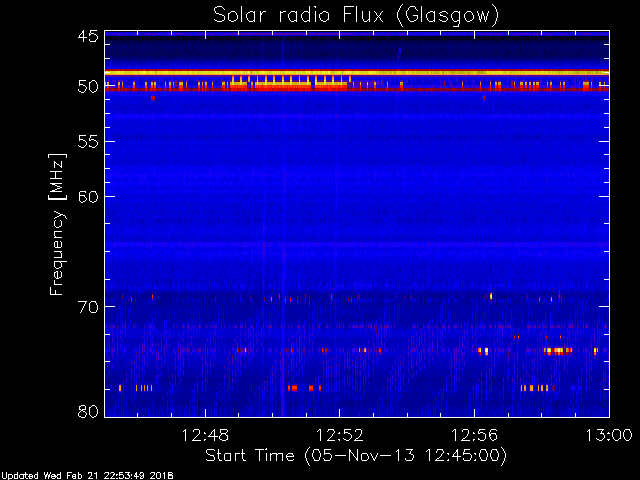Click the '45' frequency tick label

[x=88, y=37]
